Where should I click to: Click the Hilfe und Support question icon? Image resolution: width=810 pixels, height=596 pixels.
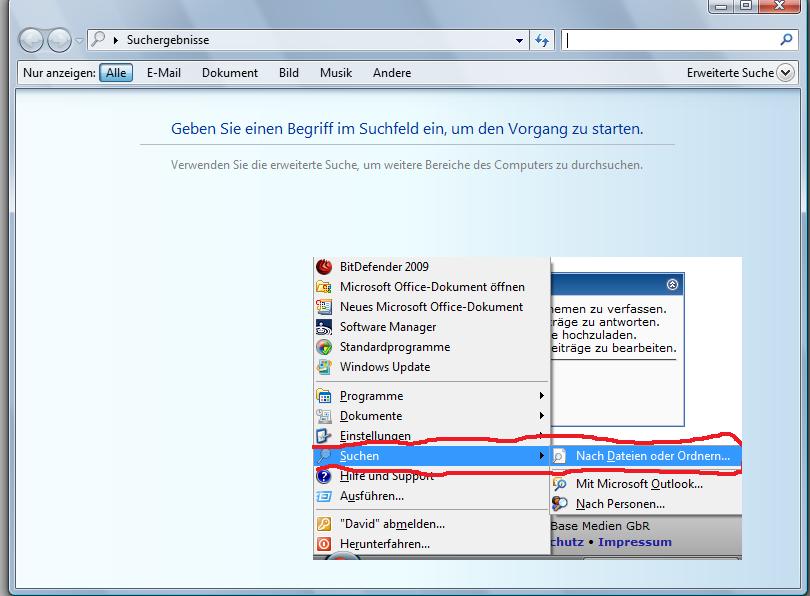[324, 476]
